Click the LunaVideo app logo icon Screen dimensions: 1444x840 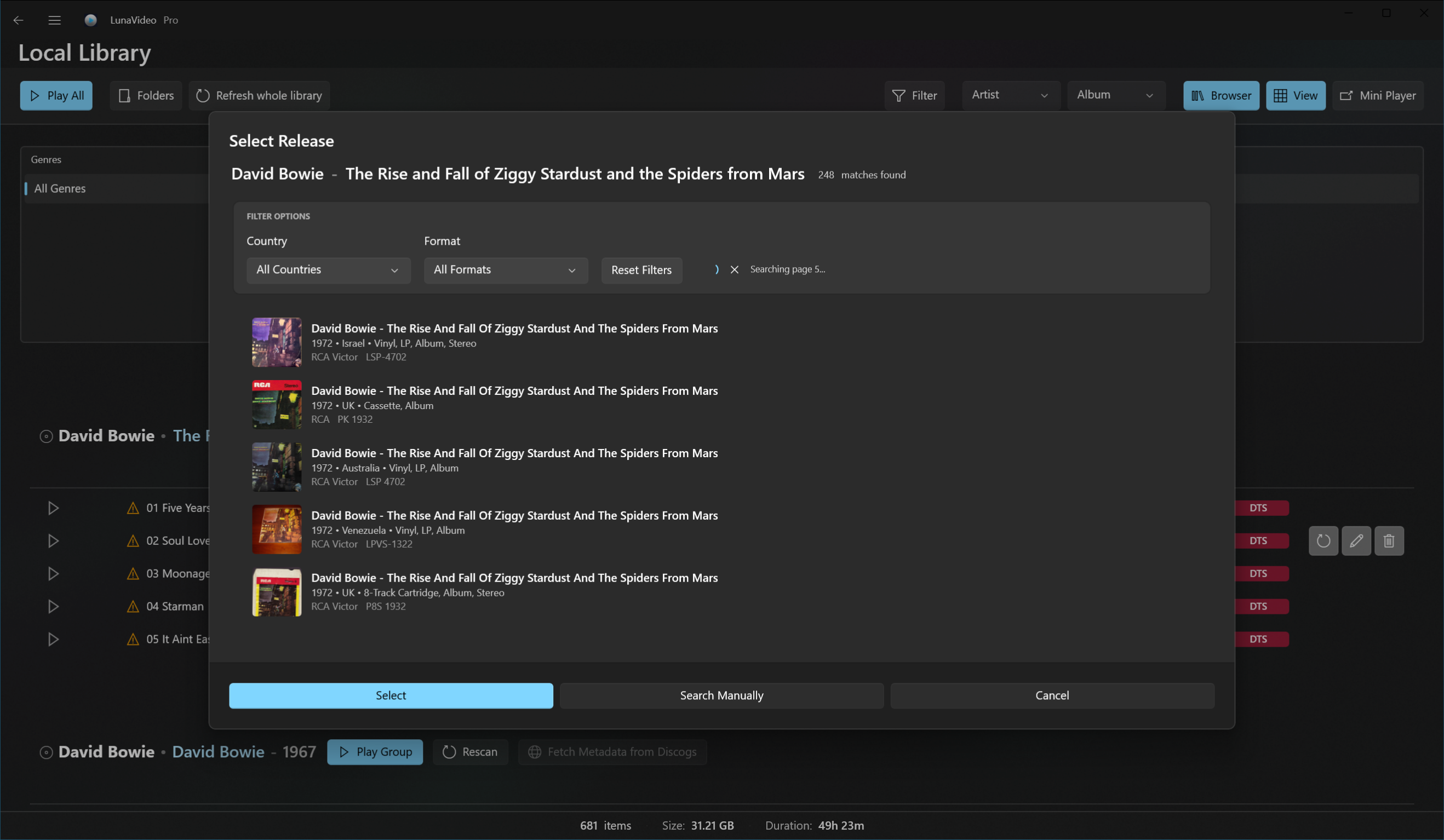(90, 20)
